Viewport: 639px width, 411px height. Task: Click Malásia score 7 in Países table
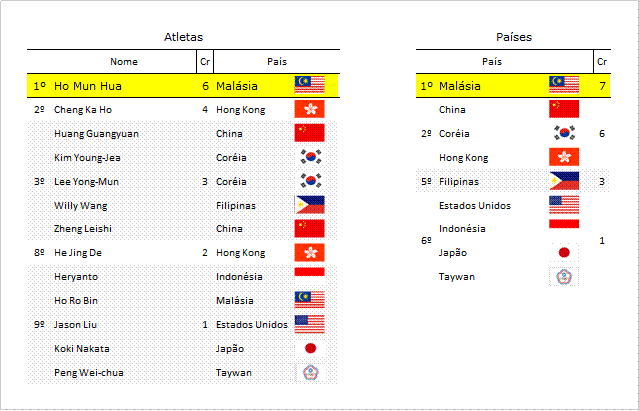(602, 86)
